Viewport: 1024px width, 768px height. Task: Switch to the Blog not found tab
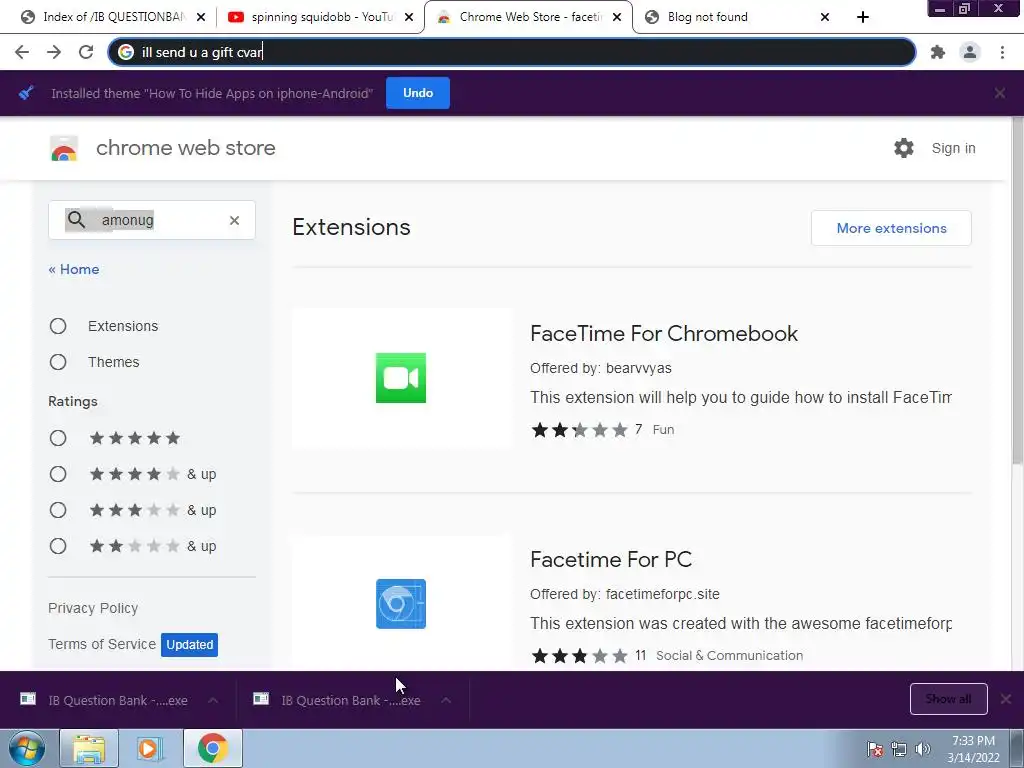coord(737,17)
